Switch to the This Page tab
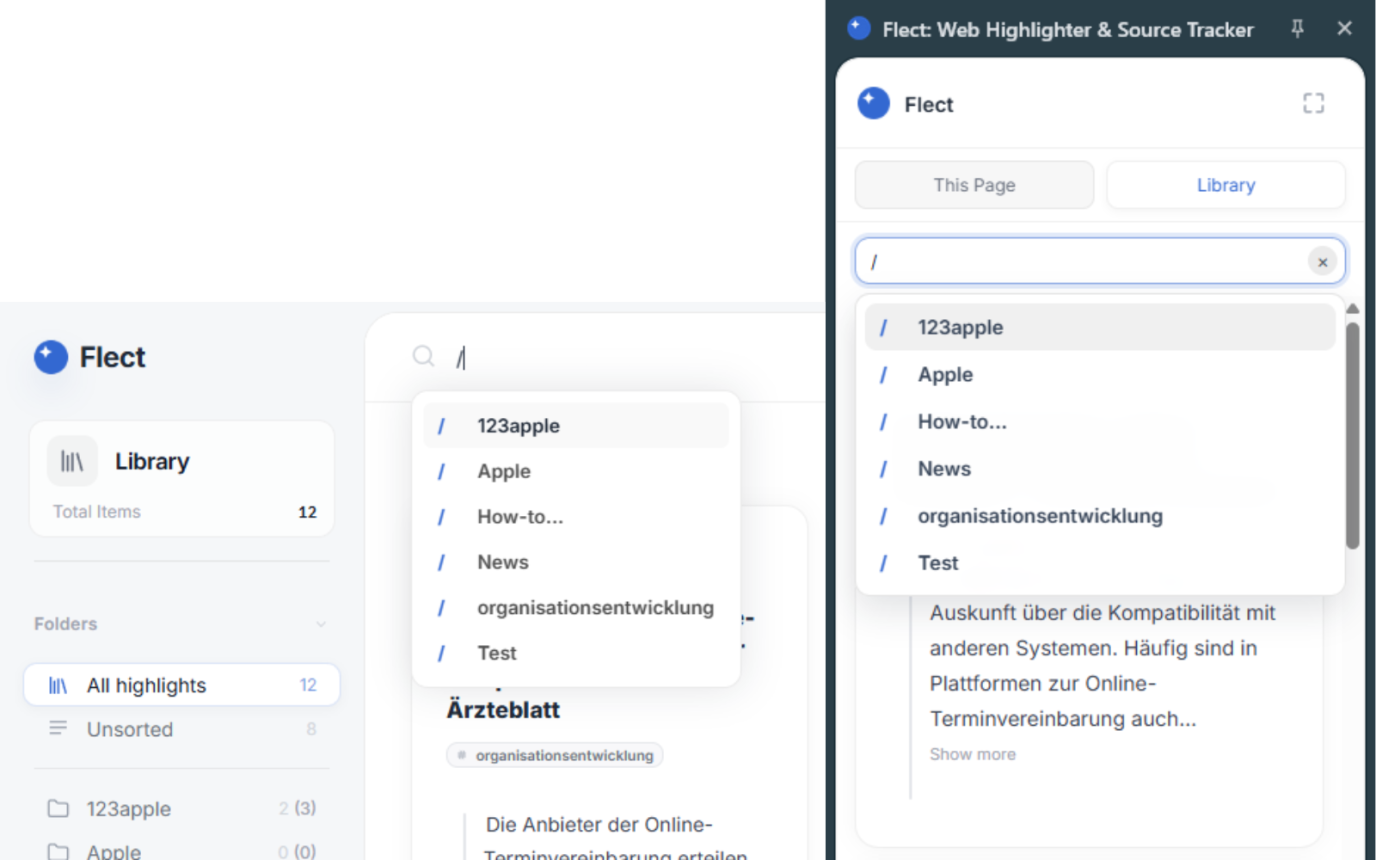 (x=974, y=185)
